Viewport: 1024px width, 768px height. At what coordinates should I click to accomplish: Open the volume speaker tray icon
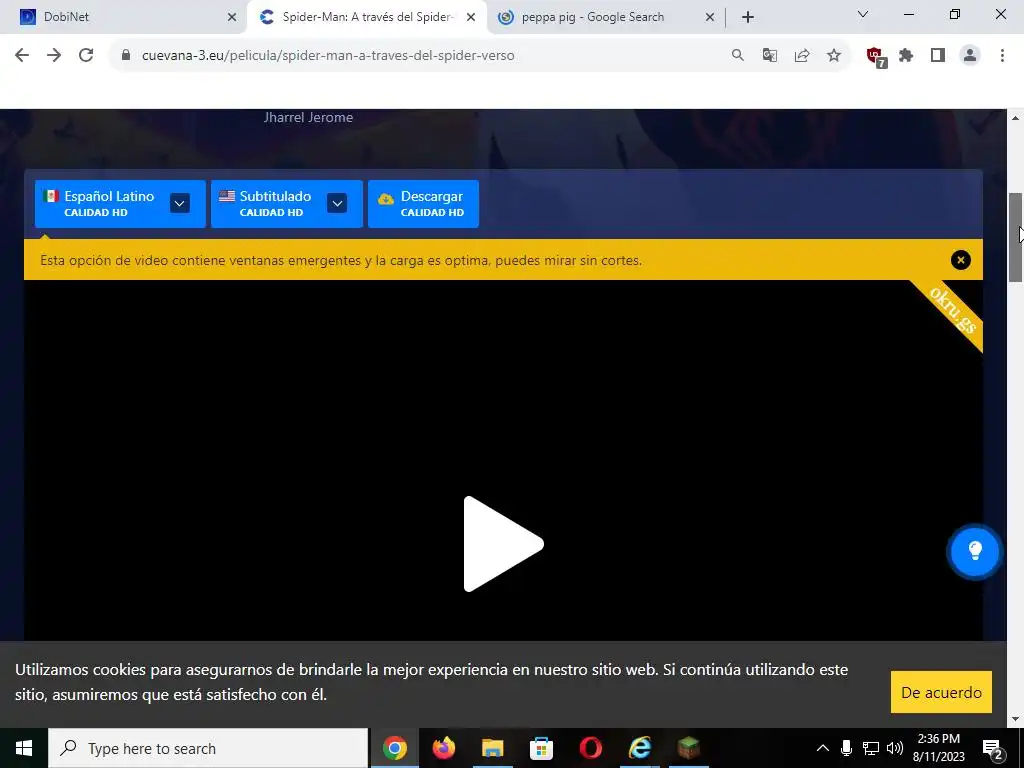pos(895,748)
